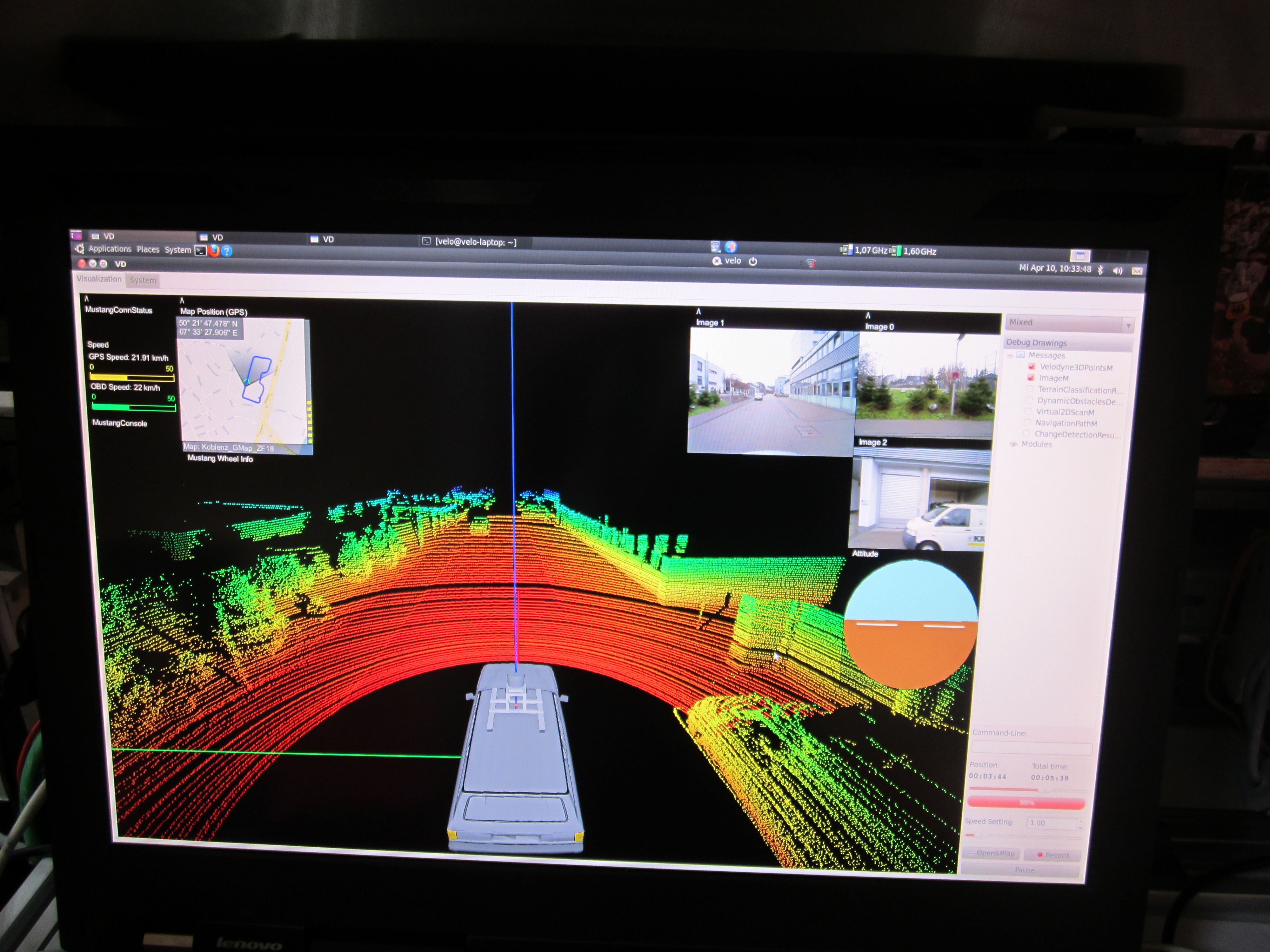Enable the ChangeDetectionResu... checkbox
The width and height of the screenshot is (1270, 952).
1026,434
